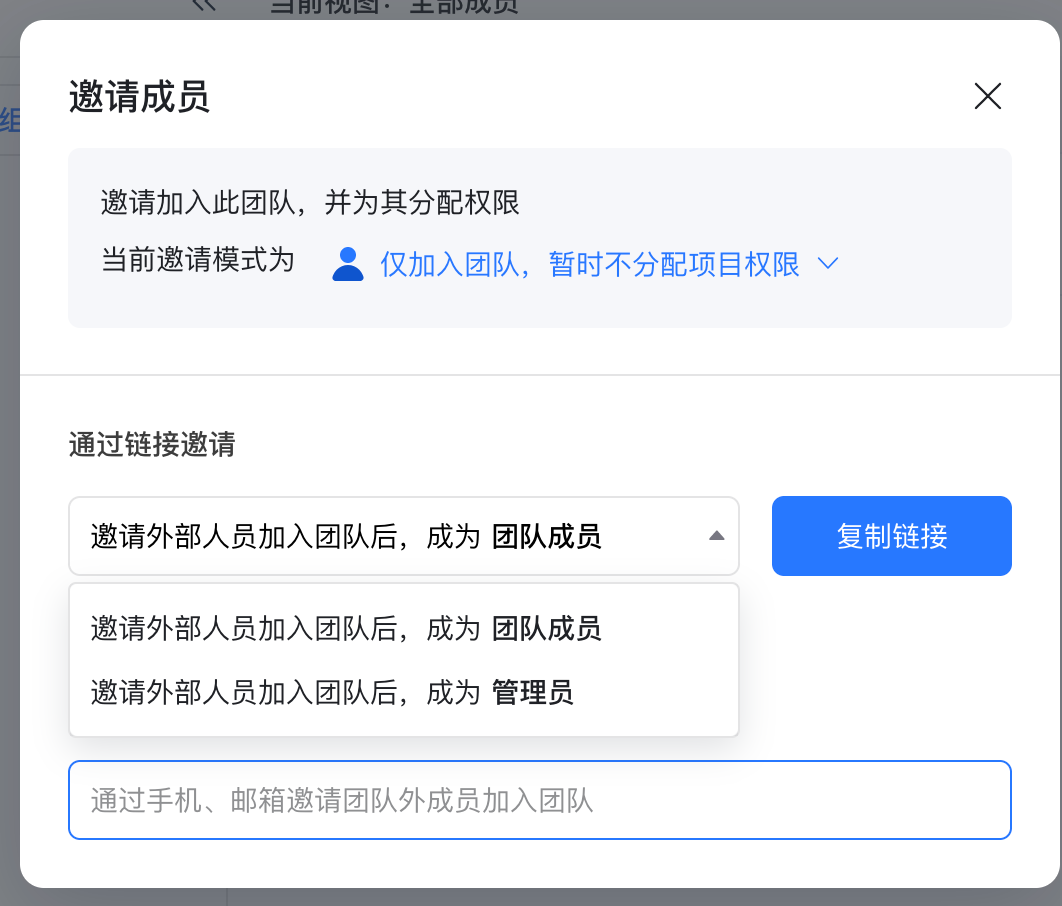Click the bold 团队成员 text in the select box
The height and width of the screenshot is (906, 1062).
pos(547,537)
